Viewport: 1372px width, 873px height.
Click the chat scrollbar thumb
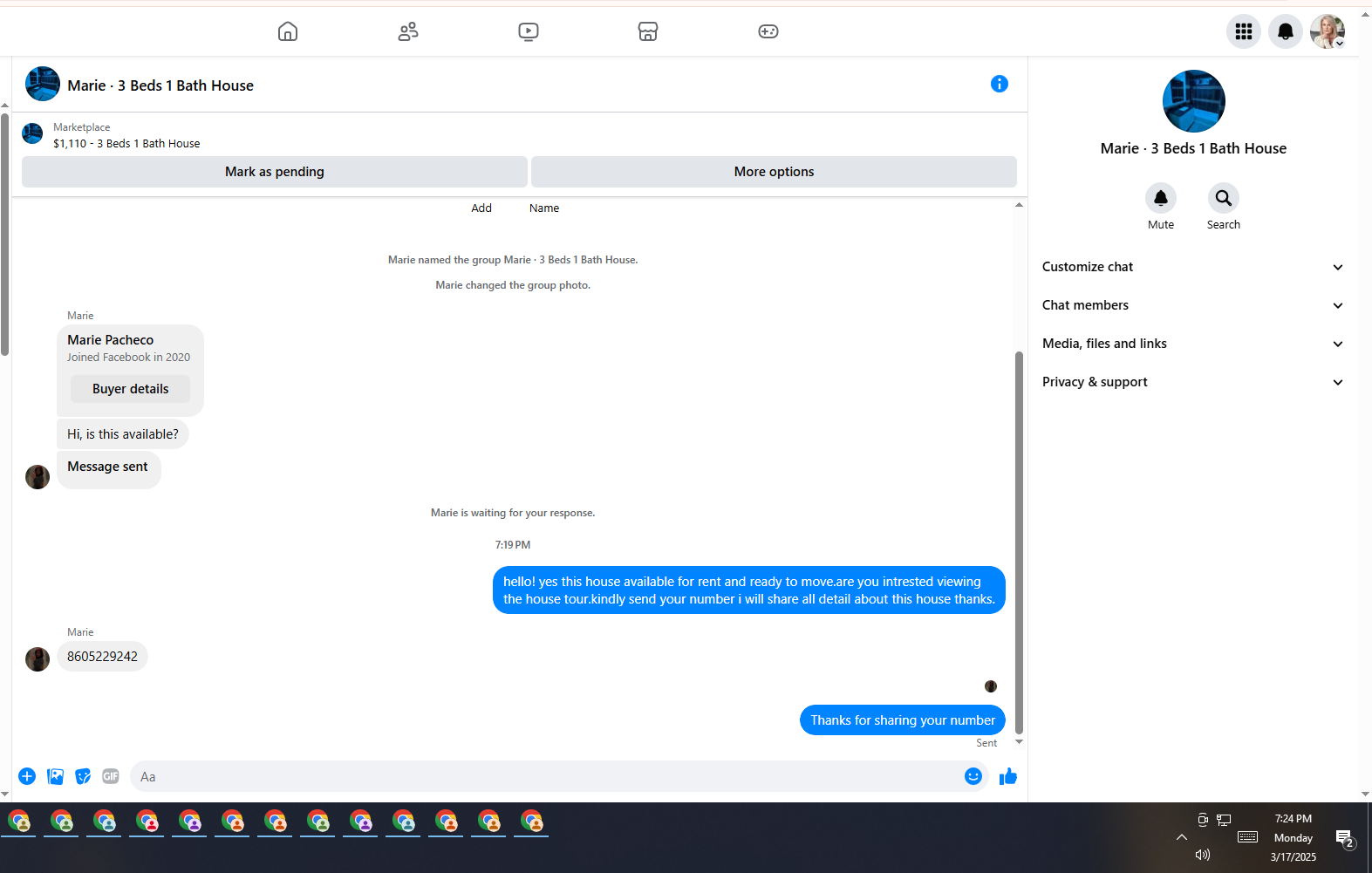(1019, 542)
